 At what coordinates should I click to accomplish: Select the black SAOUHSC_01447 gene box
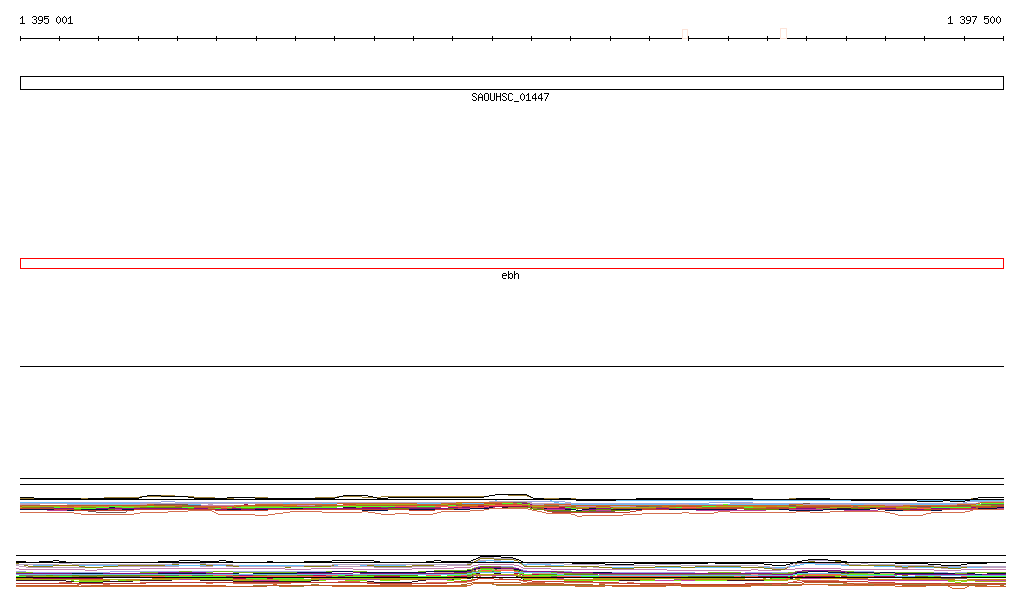click(x=512, y=83)
